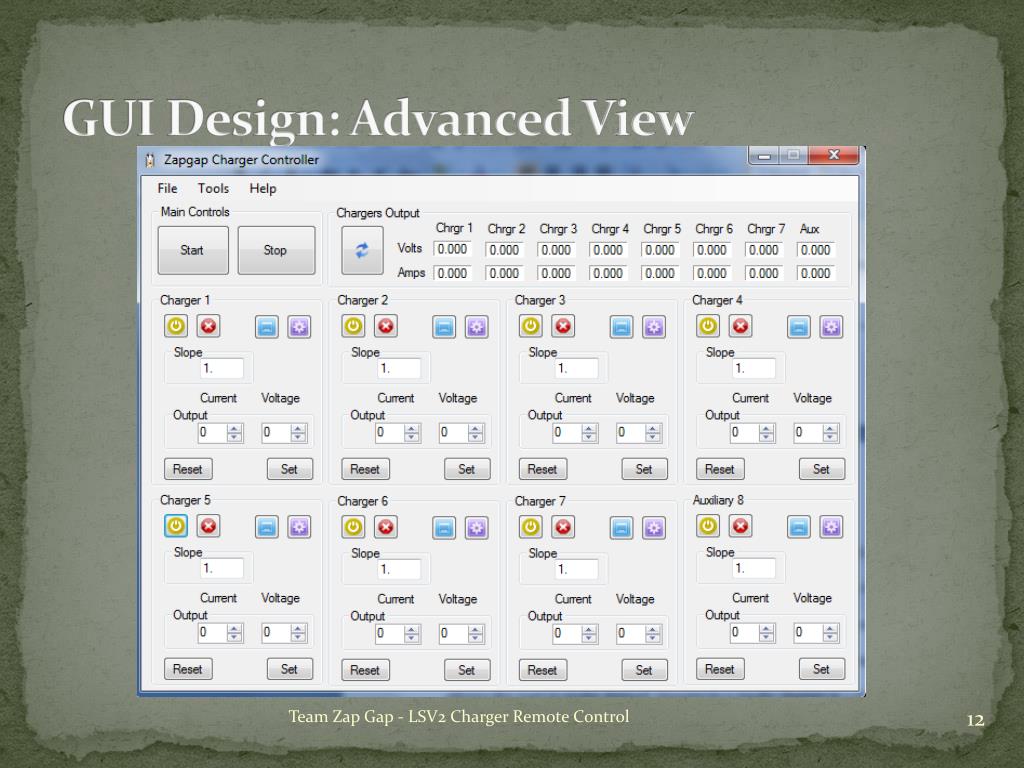Screen dimensions: 1024x768
Task: Click the Charger 2 Current spinner arrows
Action: pyautogui.click(x=412, y=432)
